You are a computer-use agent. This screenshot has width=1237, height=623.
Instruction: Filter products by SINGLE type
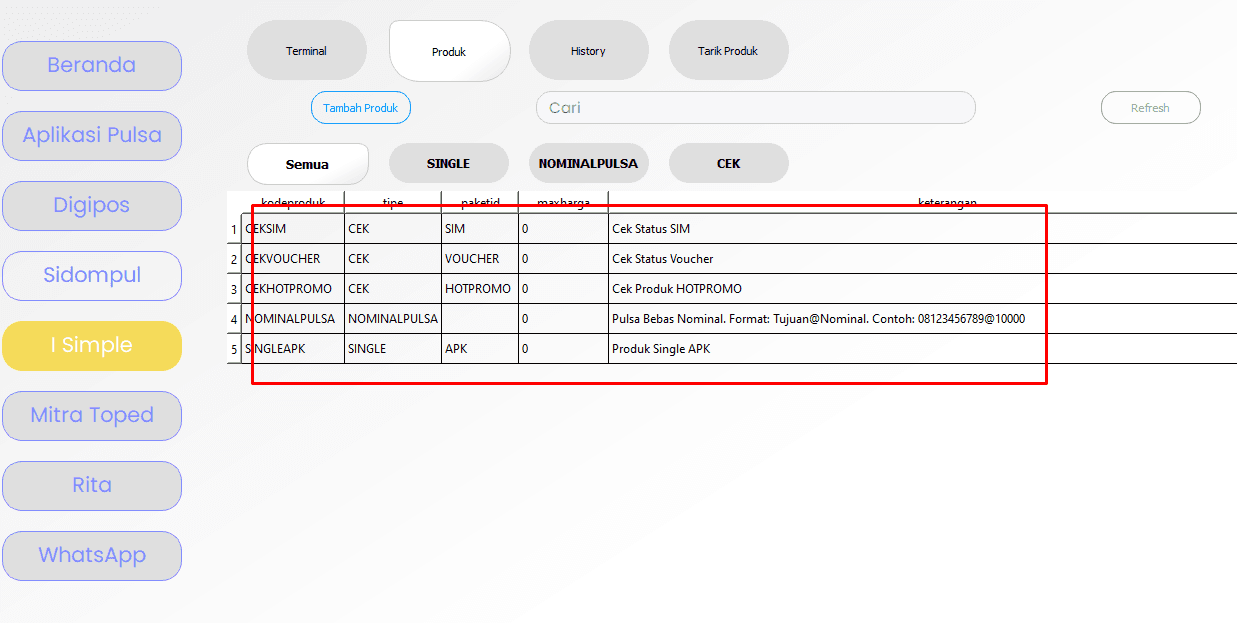click(x=448, y=164)
